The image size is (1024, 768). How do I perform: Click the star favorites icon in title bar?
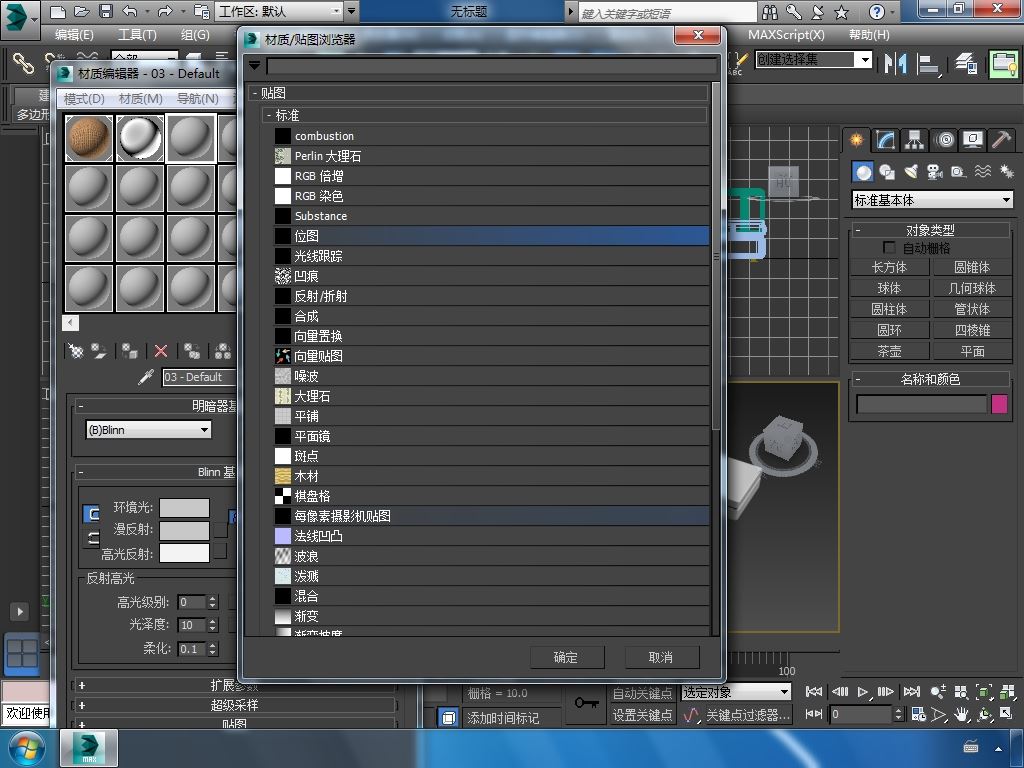pyautogui.click(x=842, y=12)
